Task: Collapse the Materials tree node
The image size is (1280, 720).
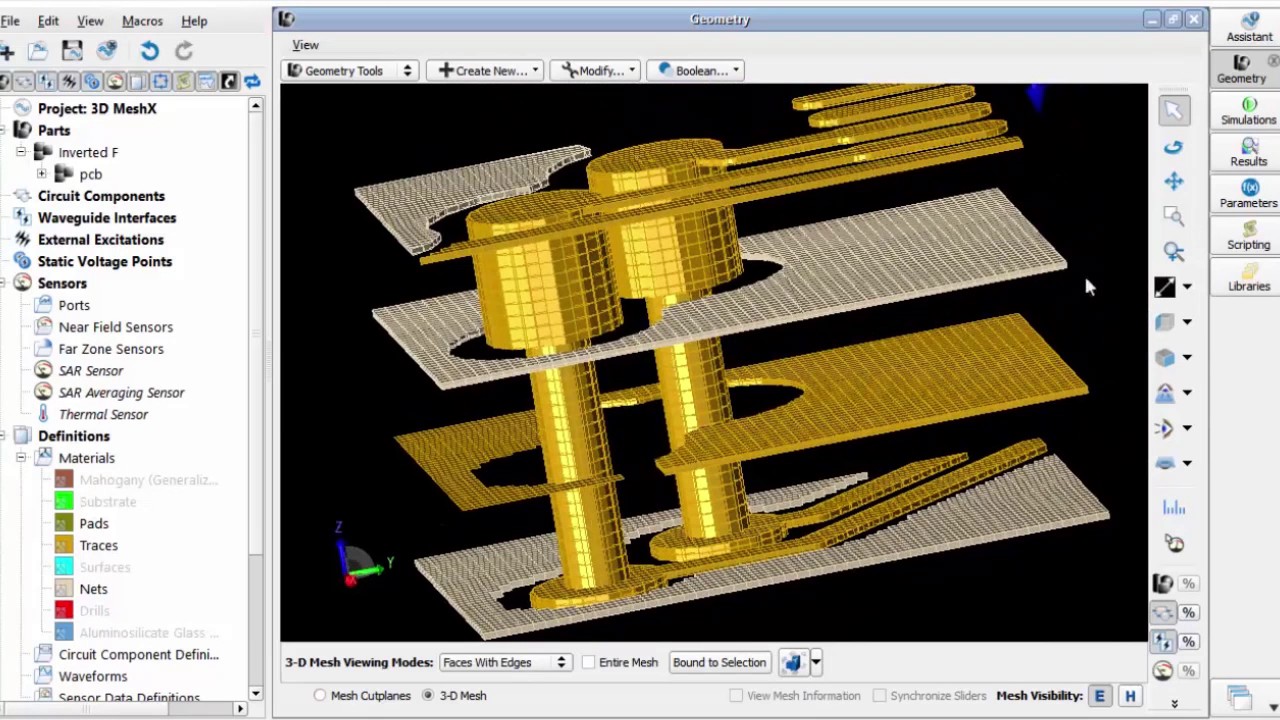Action: (21, 457)
